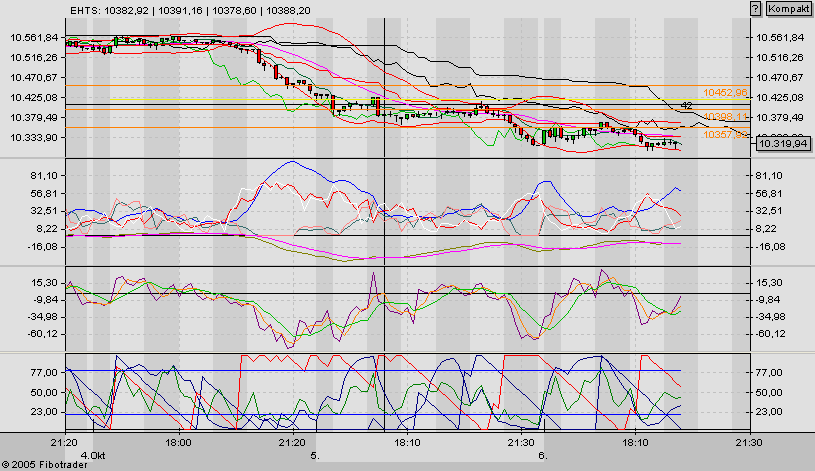The image size is (815, 471).
Task: Click the 21:30 label at far right
Action: [749, 441]
